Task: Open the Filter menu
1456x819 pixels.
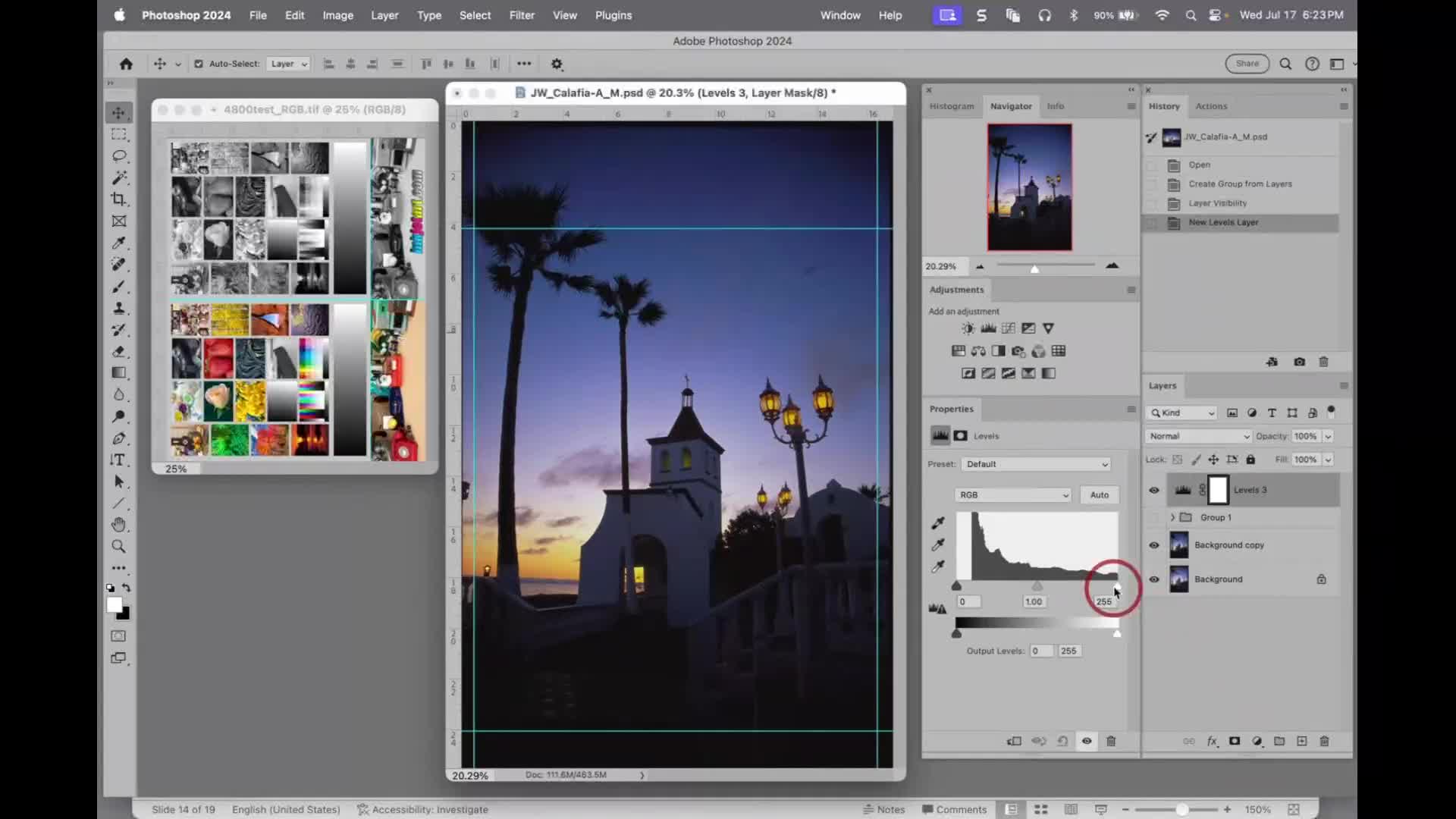Action: point(522,14)
